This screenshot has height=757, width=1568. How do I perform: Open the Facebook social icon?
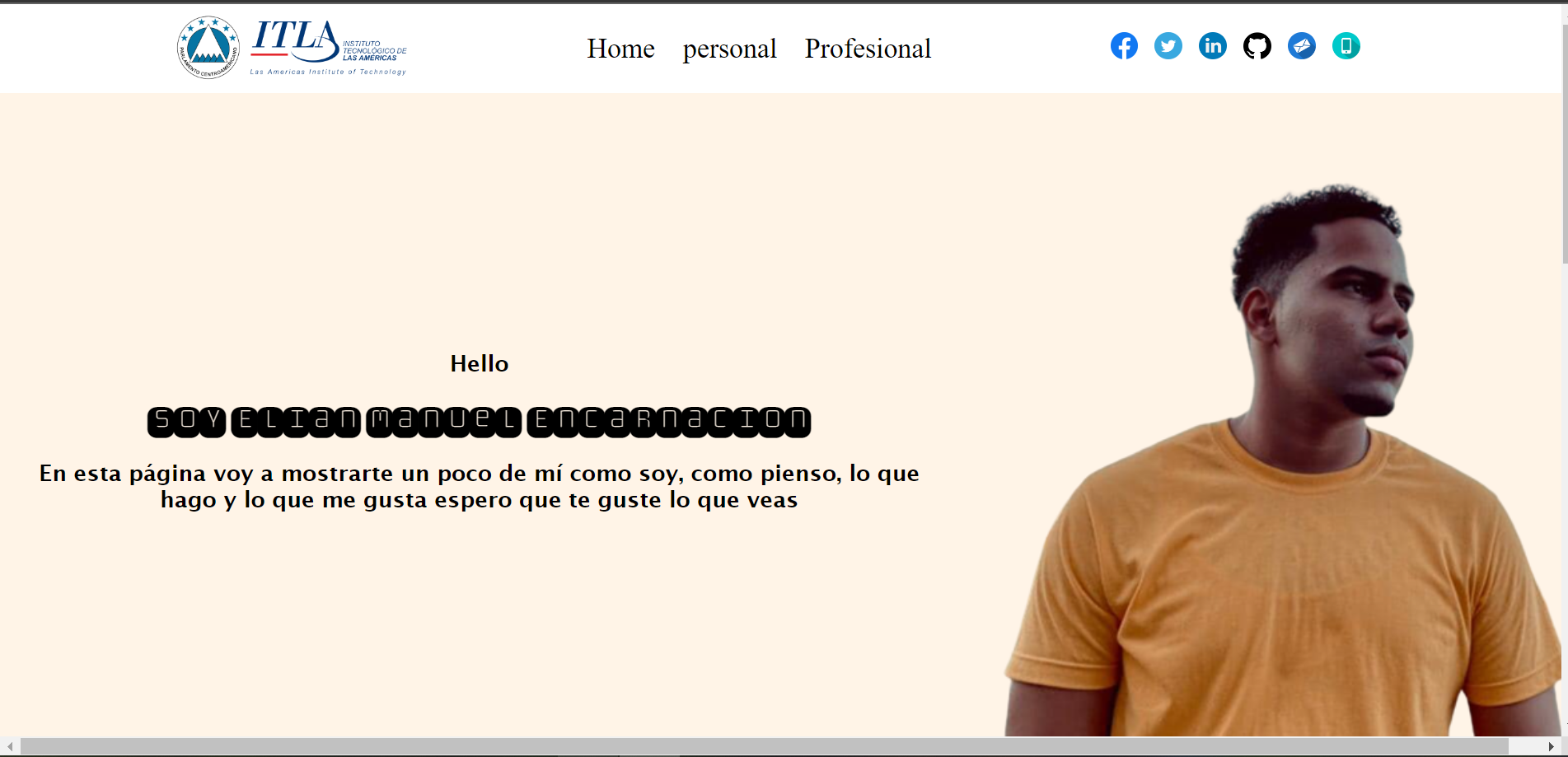(x=1124, y=46)
